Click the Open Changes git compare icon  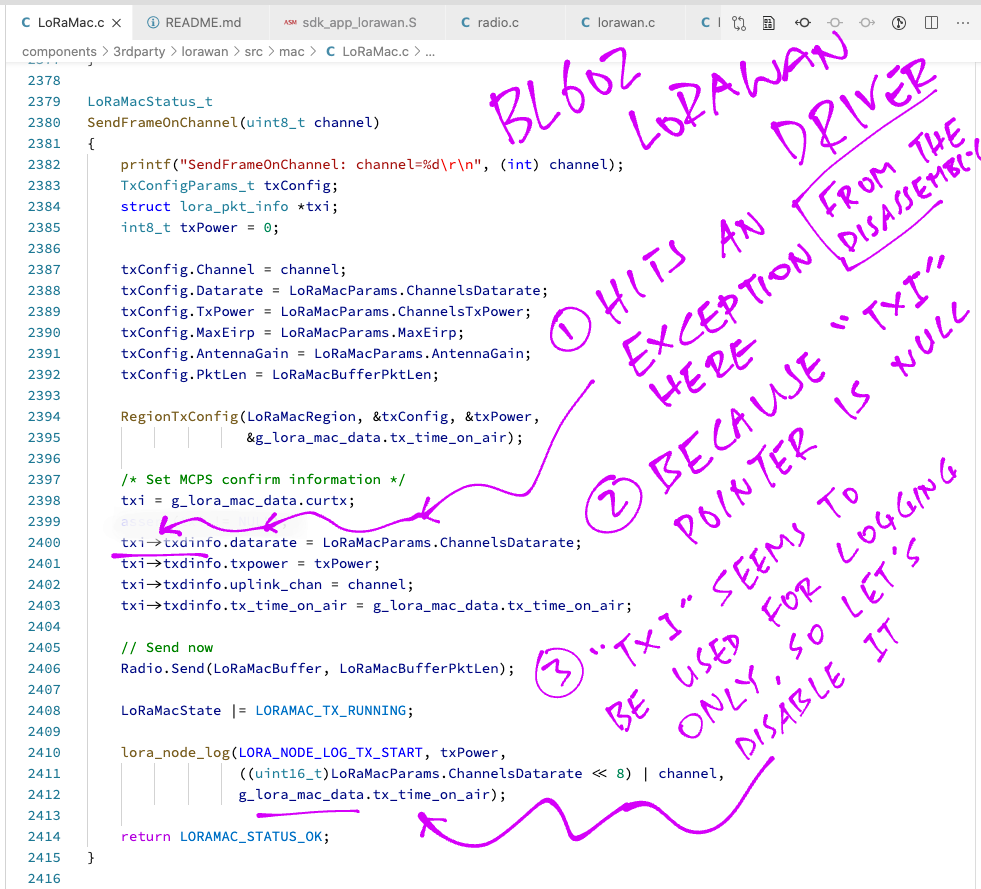(739, 22)
